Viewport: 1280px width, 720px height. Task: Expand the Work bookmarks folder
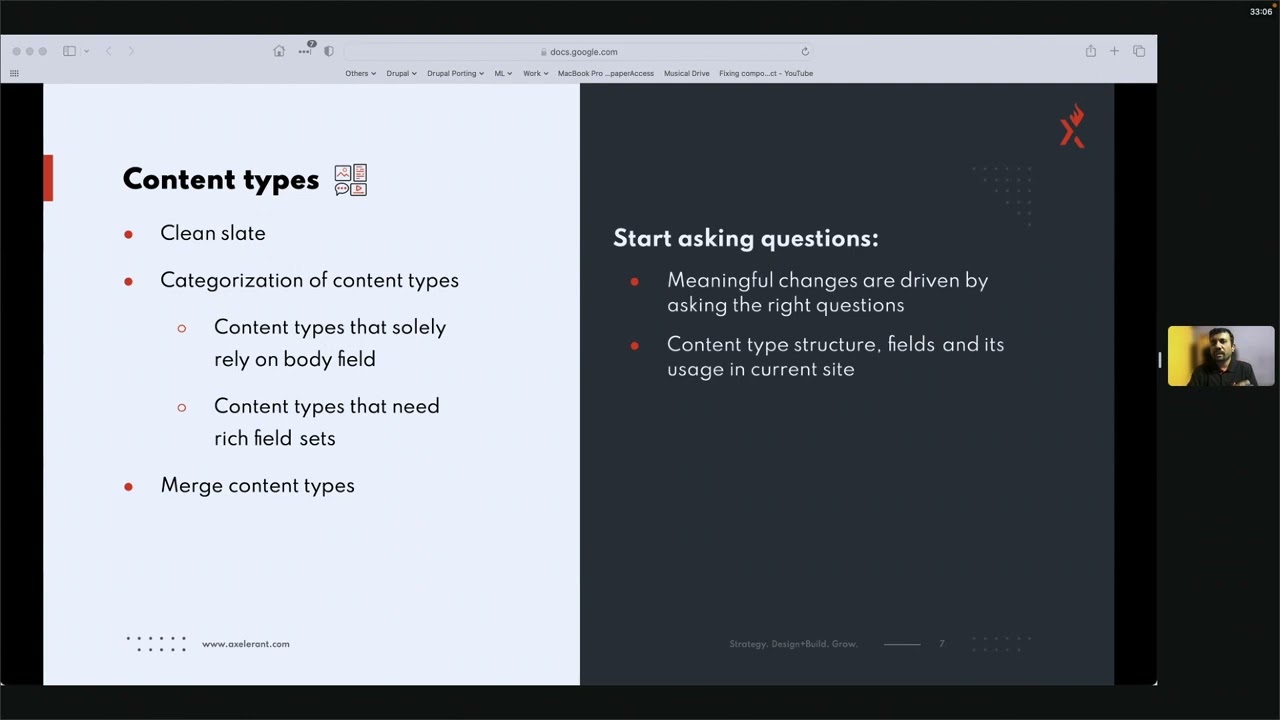pyautogui.click(x=535, y=73)
